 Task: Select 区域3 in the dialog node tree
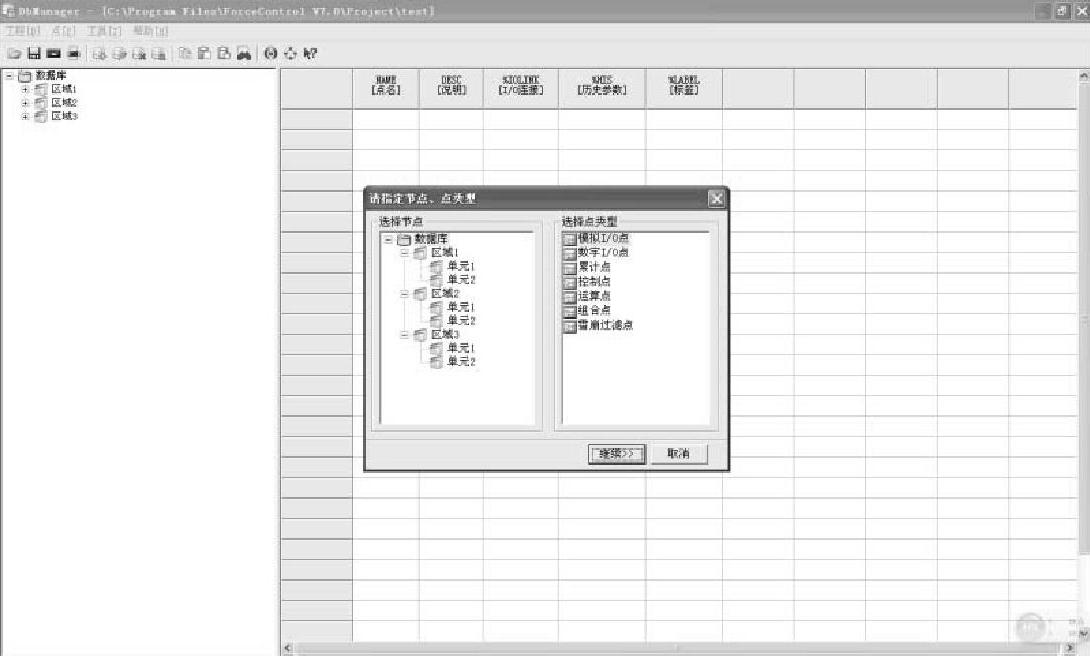(445, 335)
